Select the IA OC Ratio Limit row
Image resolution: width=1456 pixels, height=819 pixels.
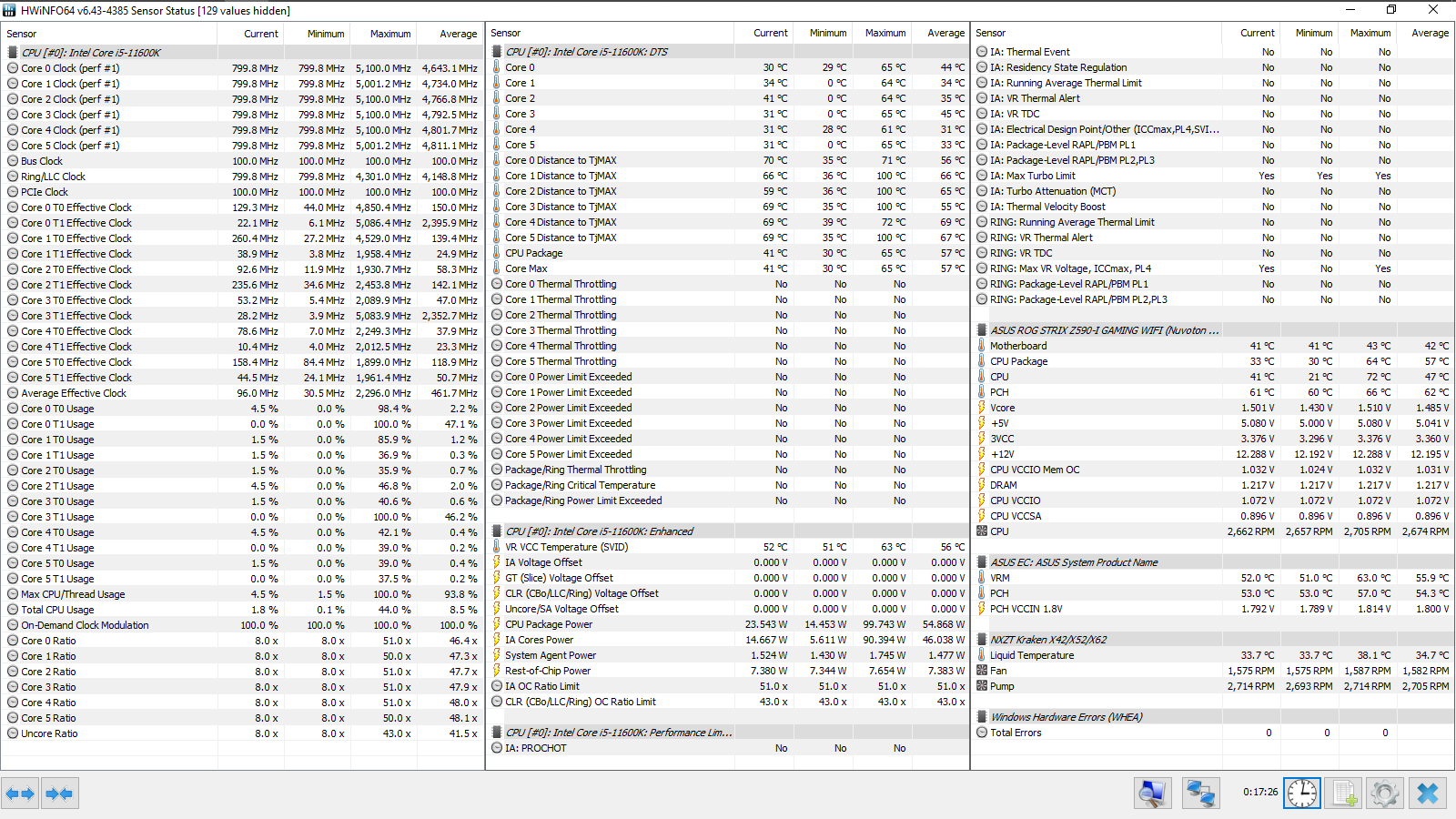(x=728, y=686)
